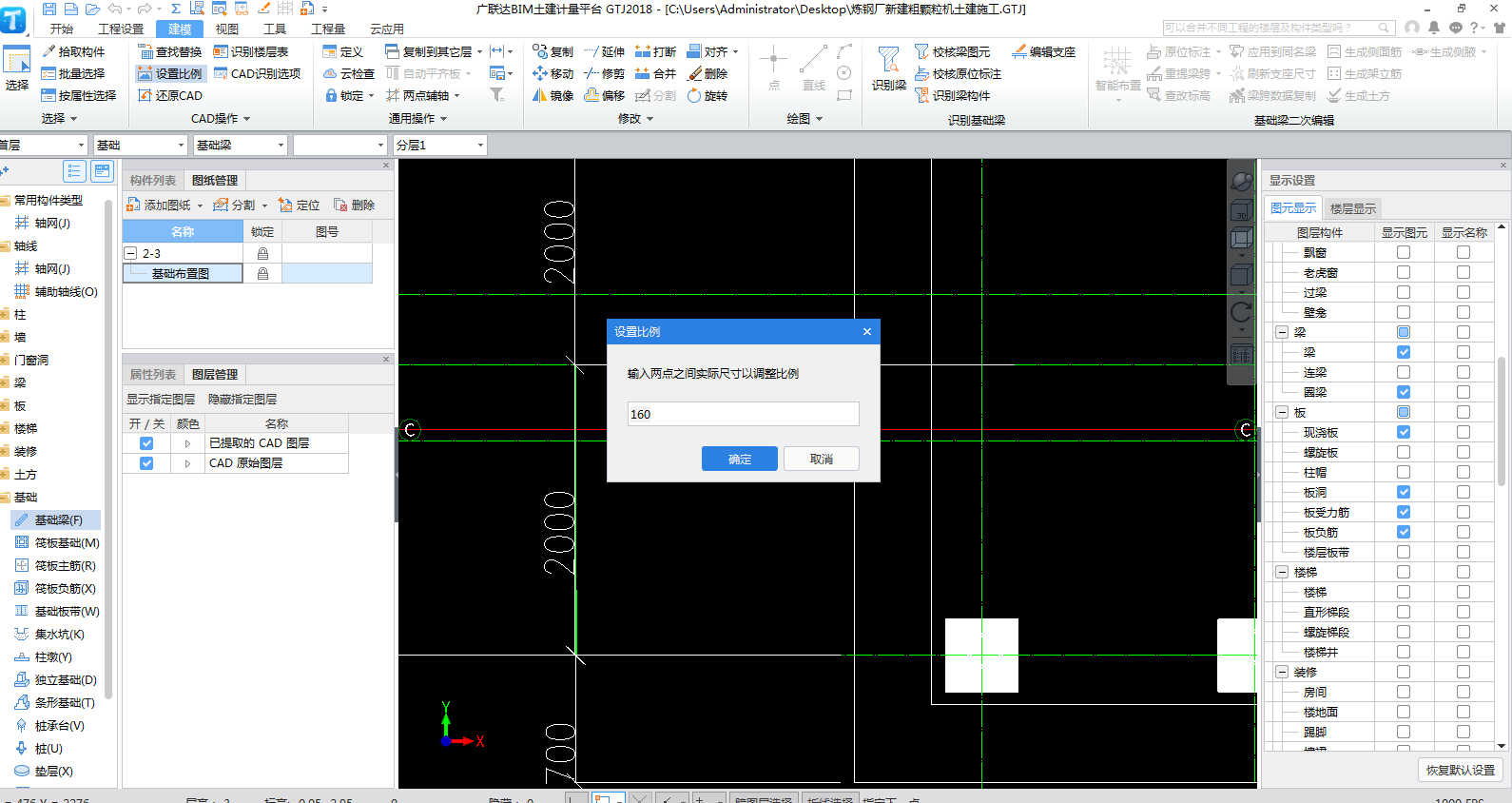Screen dimensions: 1512x803
Task: Open the 添加图纸 dropdown arrow
Action: 200,206
